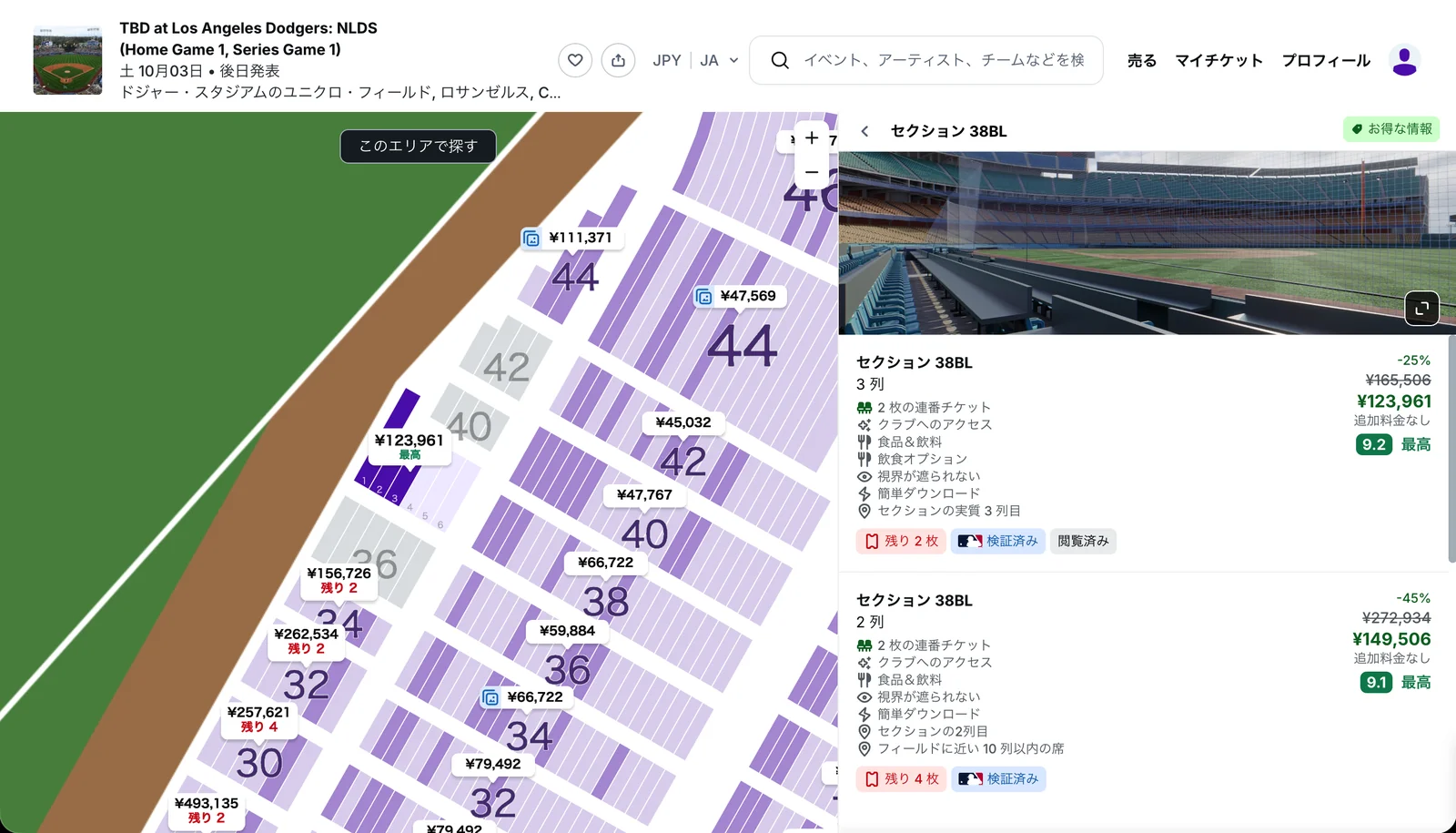
Task: Zoom out the seat map with minus
Action: click(x=812, y=172)
